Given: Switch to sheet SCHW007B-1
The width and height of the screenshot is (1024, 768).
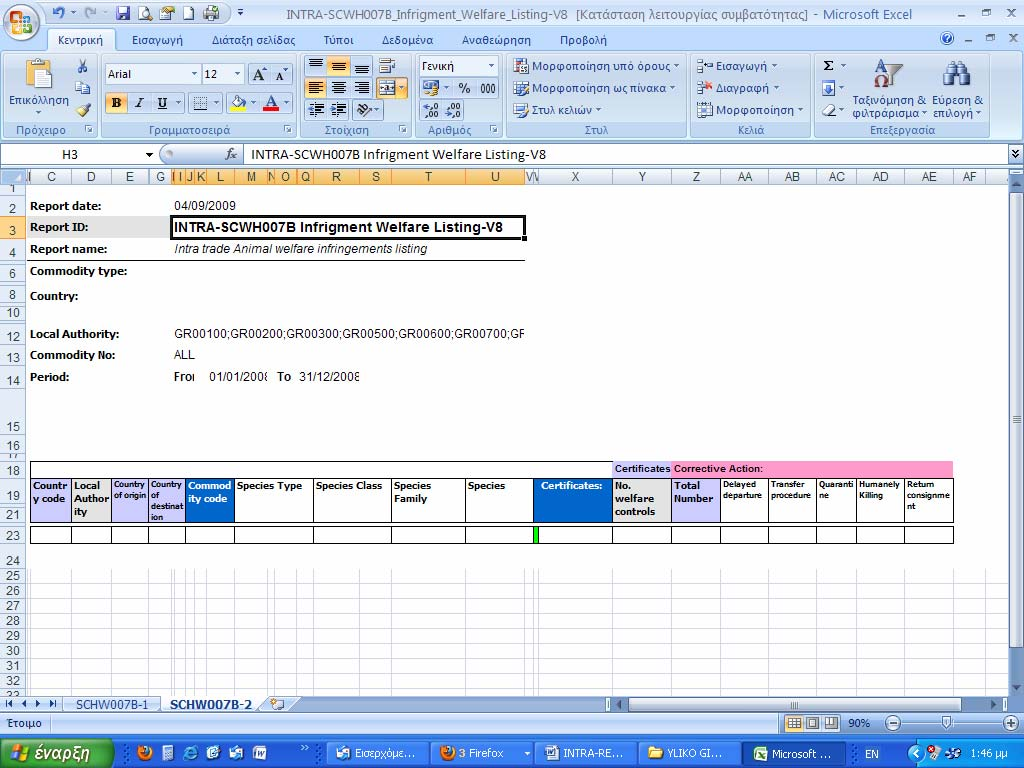Looking at the screenshot, I should [x=112, y=704].
